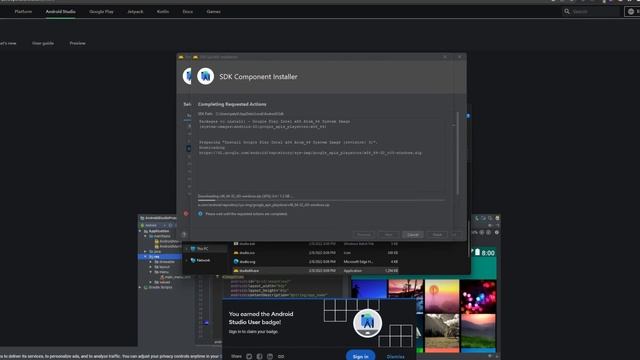The height and width of the screenshot is (360, 640).
Task: Click the Android Studio logo in installer header
Action: click(206, 76)
